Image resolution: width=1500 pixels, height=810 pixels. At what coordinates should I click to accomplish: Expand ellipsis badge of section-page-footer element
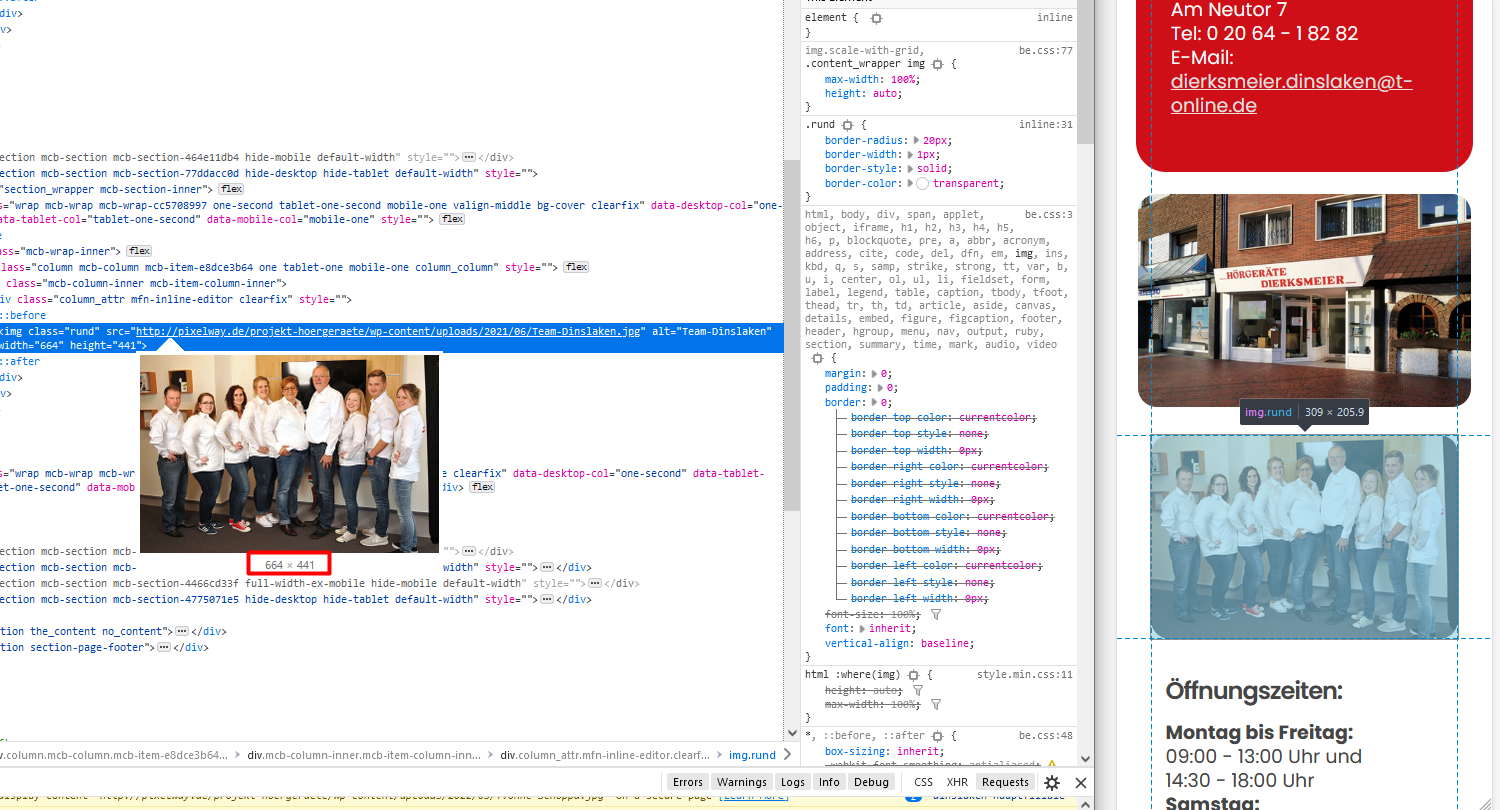(x=164, y=647)
